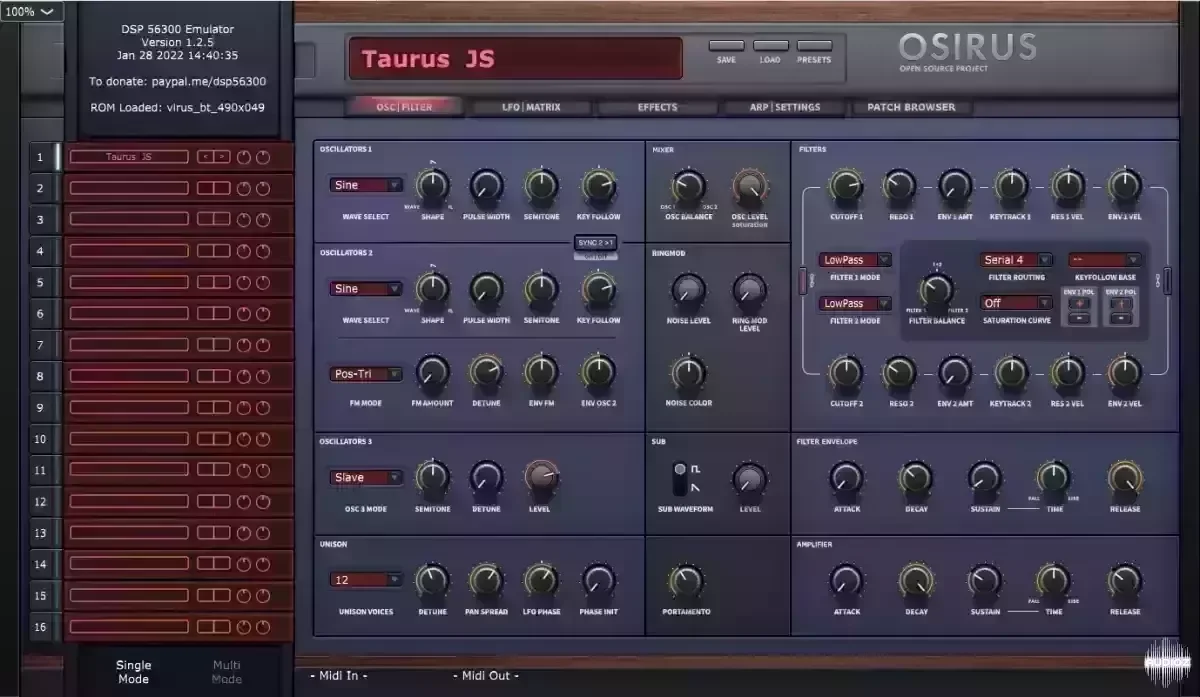This screenshot has width=1200, height=697.
Task: Open the Presets menu button
Action: [x=814, y=47]
